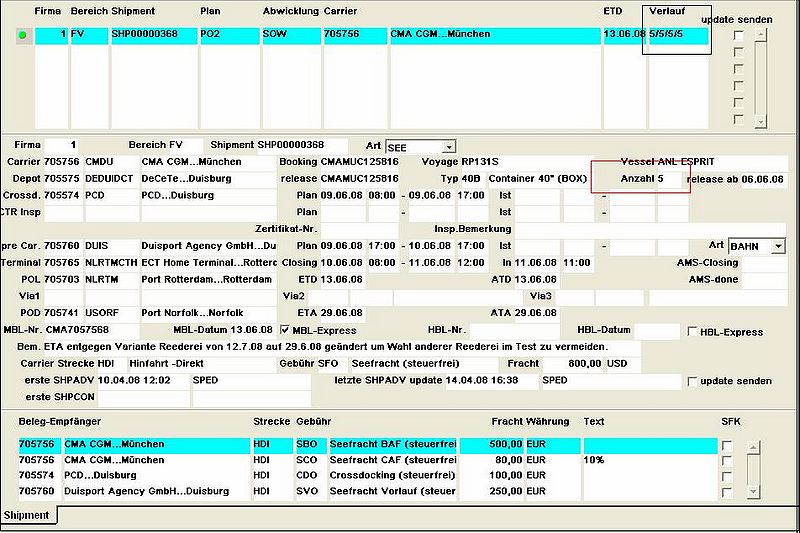Image resolution: width=800 pixels, height=533 pixels.
Task: Open the Art dropdown showing SEE
Action: coord(448,147)
